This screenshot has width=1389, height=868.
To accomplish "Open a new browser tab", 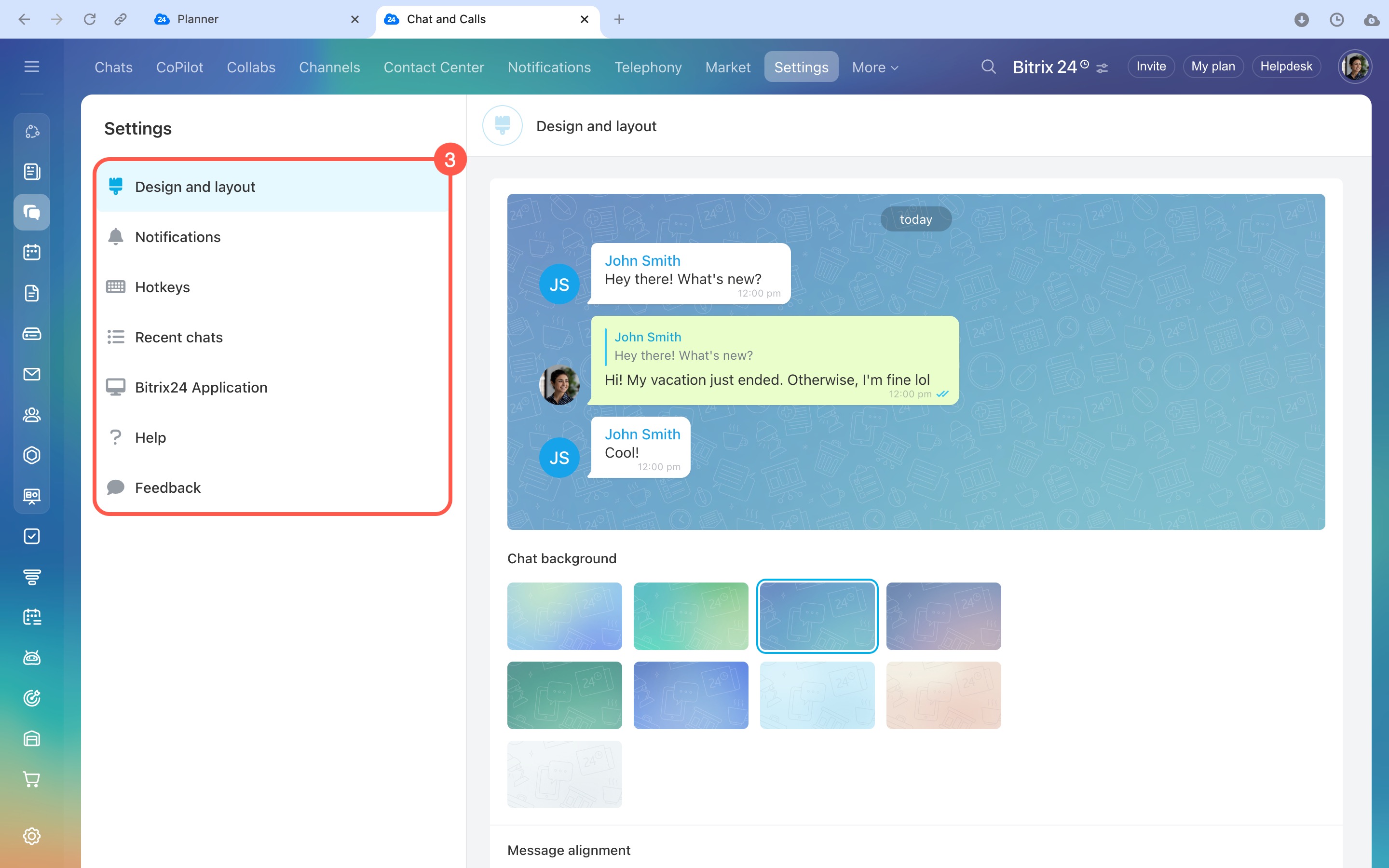I will click(619, 19).
